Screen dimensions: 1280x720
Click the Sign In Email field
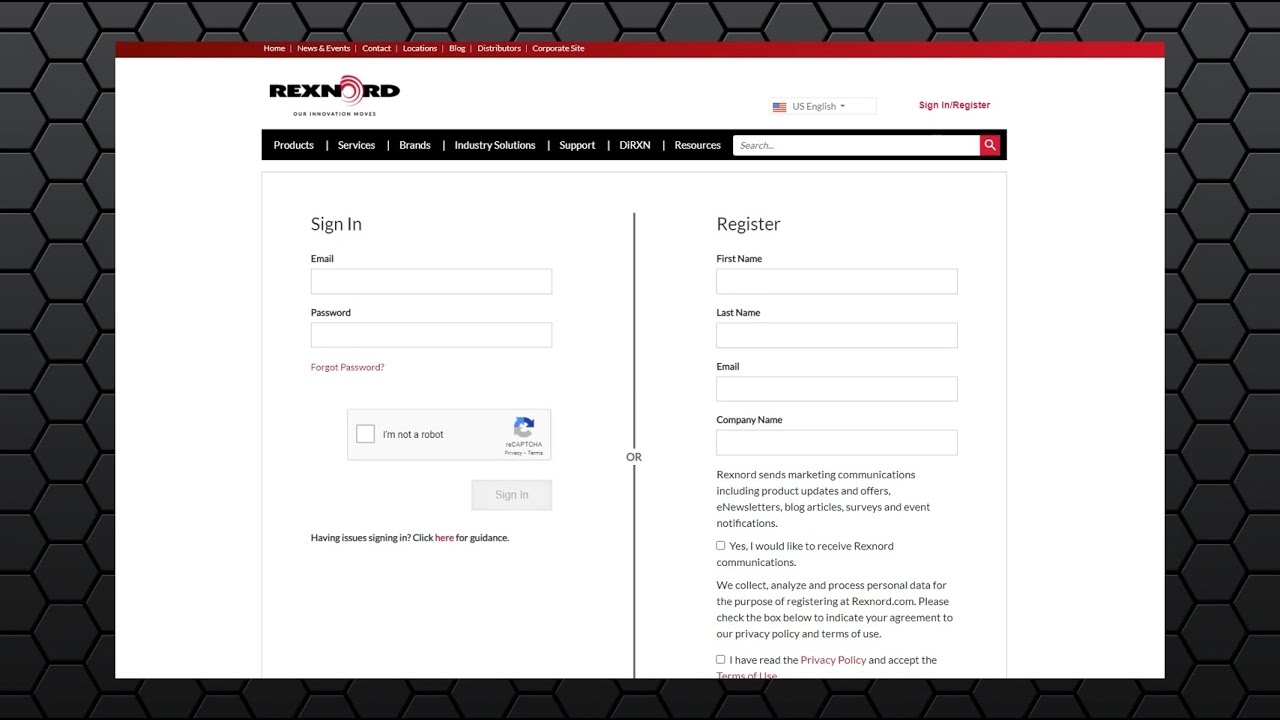[431, 281]
